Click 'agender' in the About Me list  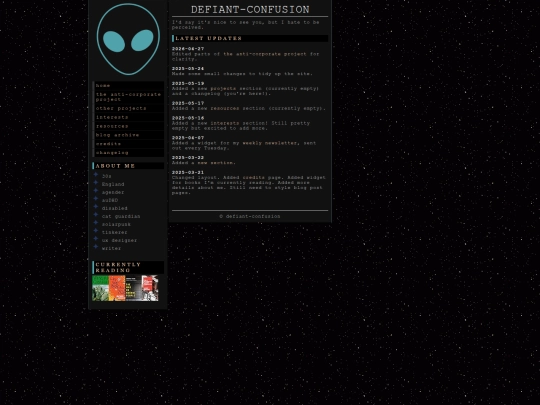113,193
